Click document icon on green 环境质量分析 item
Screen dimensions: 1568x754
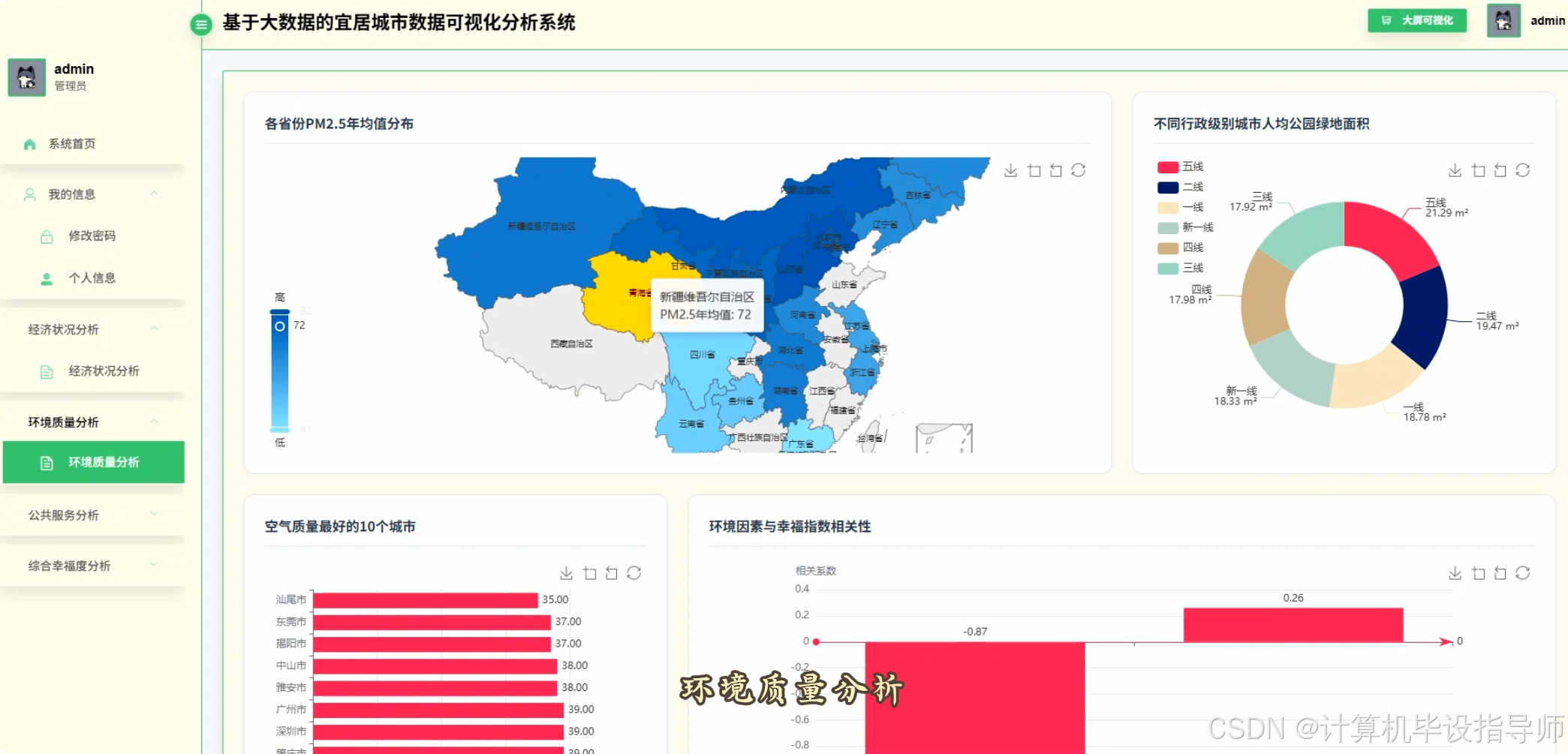pos(47,463)
